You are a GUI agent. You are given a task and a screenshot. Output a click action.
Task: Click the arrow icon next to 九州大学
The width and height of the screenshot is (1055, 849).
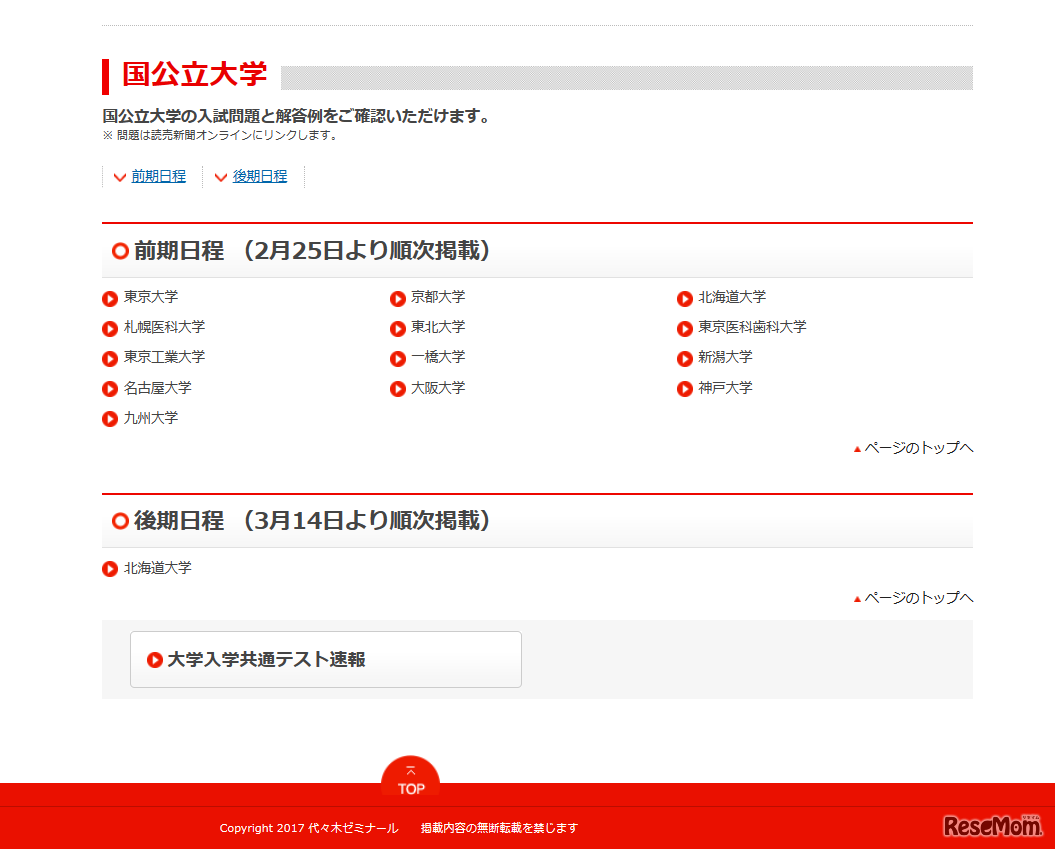110,419
